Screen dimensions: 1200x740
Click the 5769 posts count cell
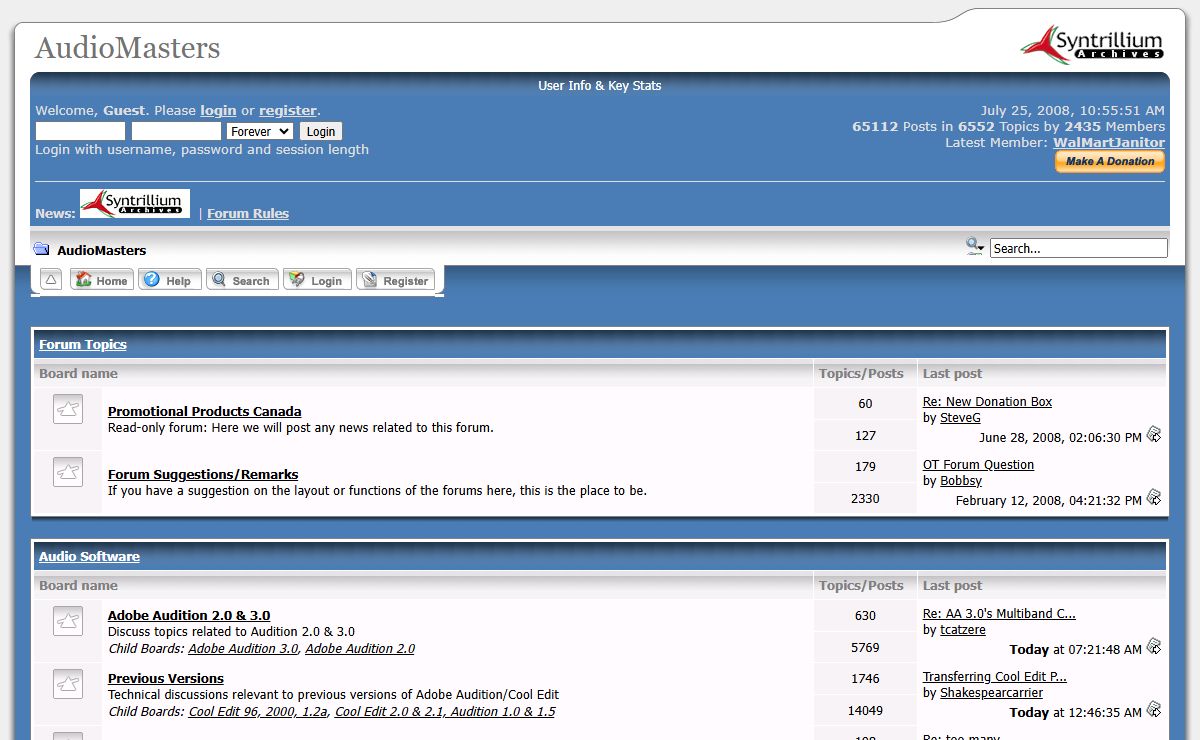click(865, 647)
